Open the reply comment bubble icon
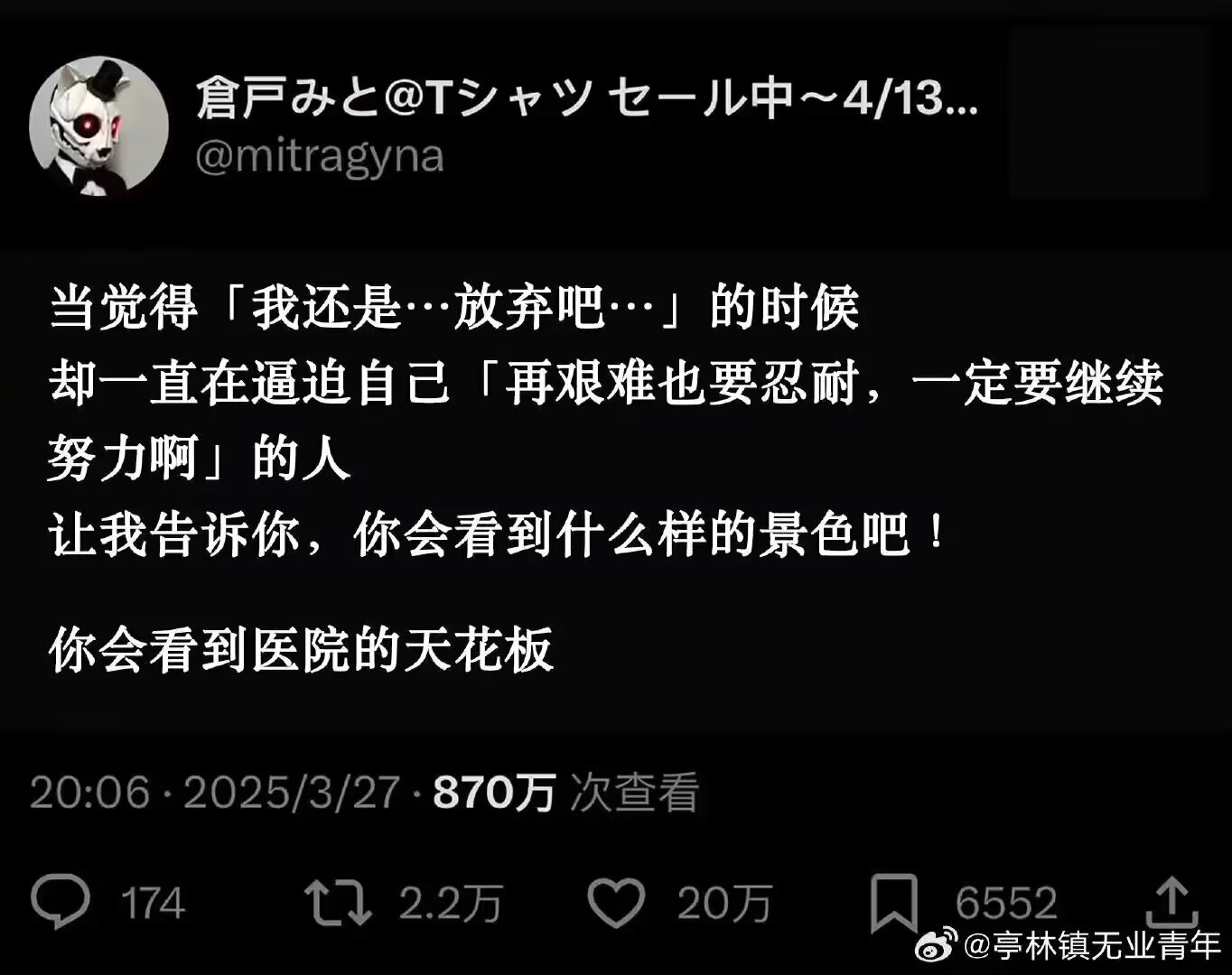Screen dimensions: 1232x975 (x=61, y=901)
